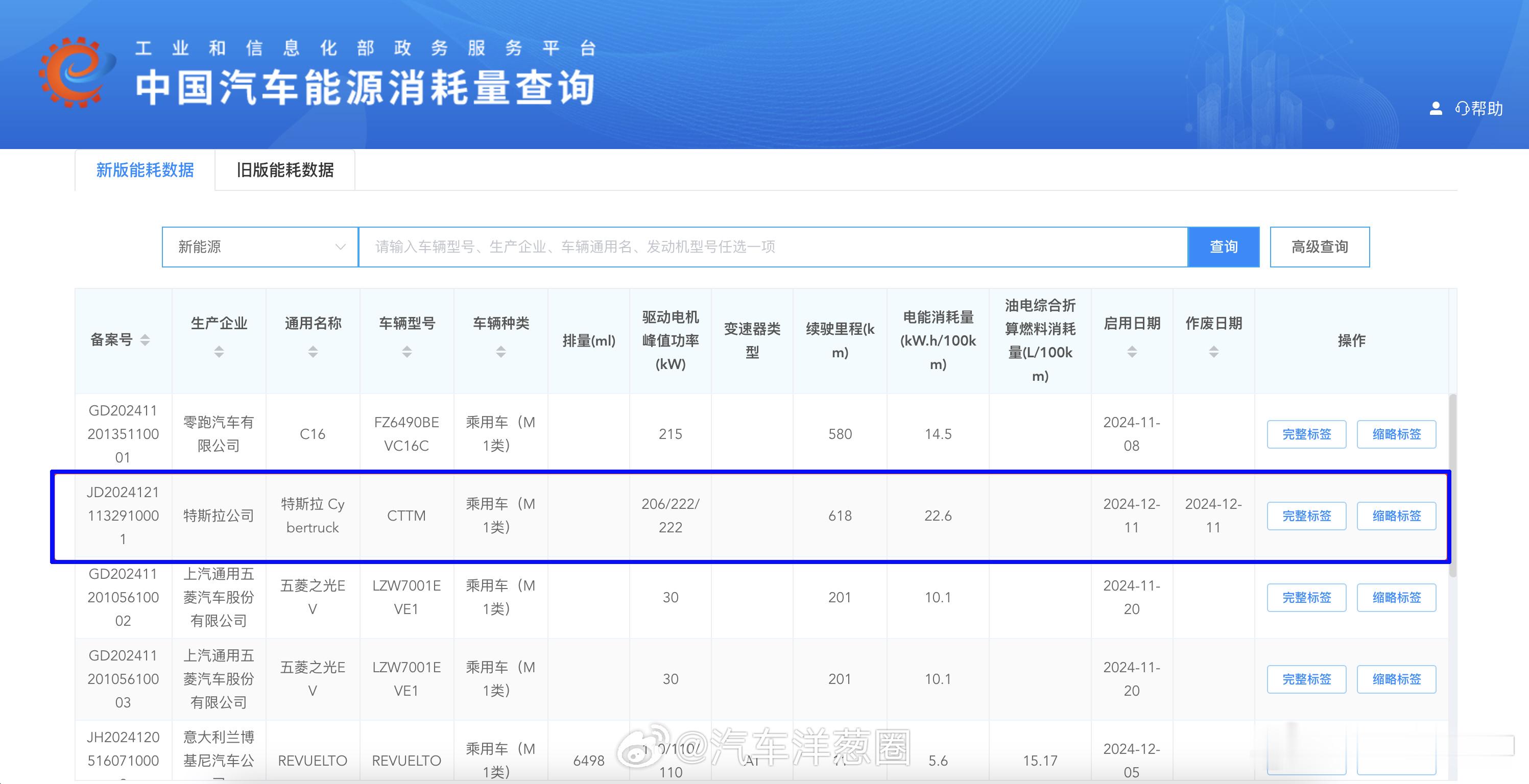Select displacement value 6498

588,761
